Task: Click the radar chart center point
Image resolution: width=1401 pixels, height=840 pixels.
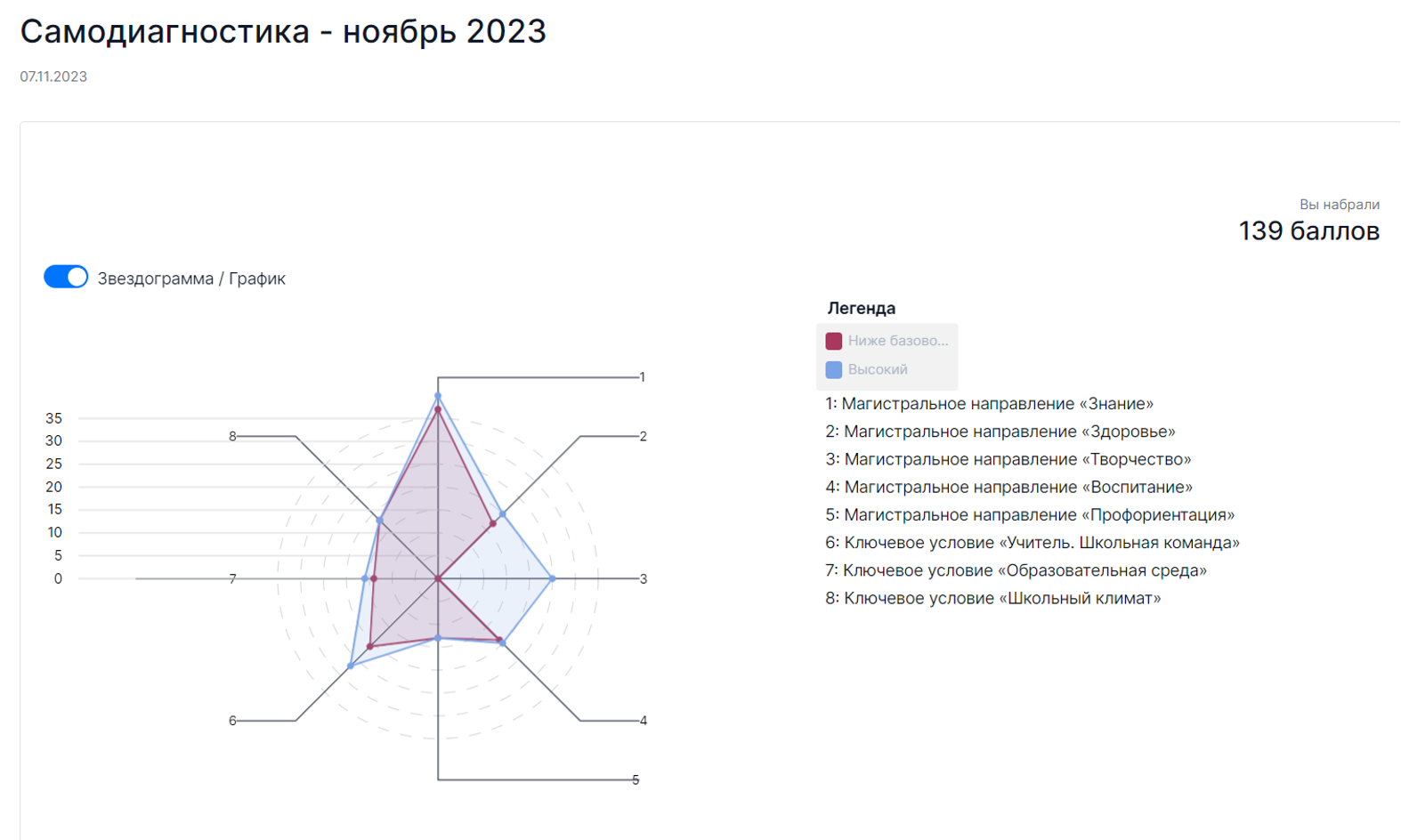Action: 438,578
